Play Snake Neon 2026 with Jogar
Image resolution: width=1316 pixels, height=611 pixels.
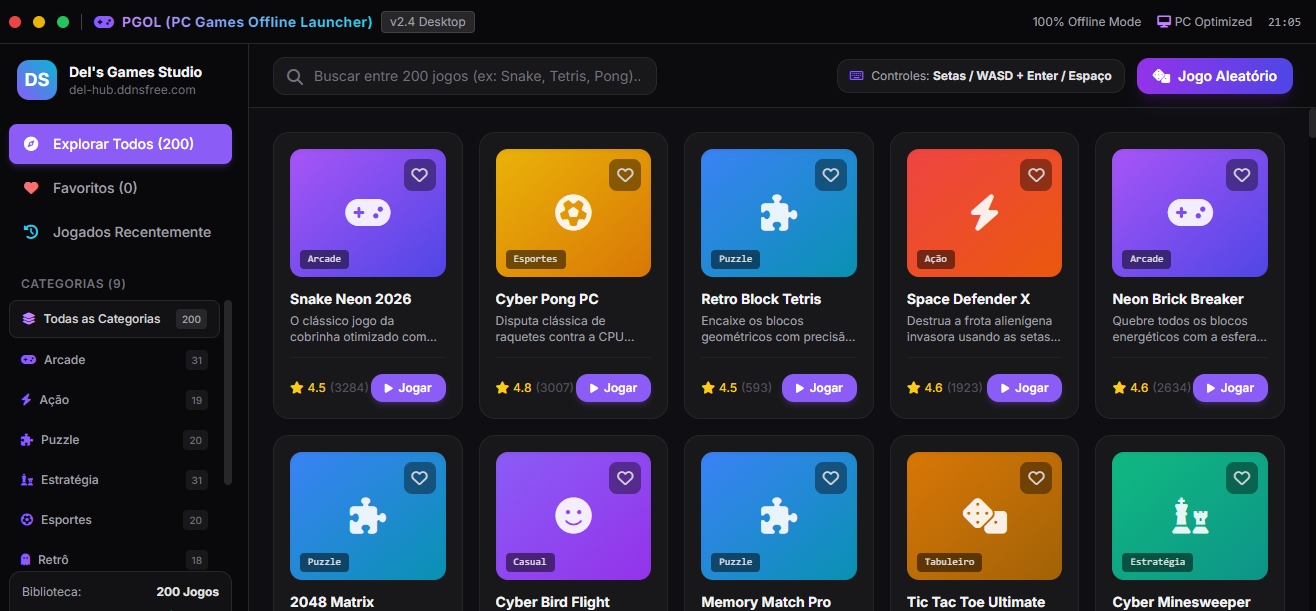pyautogui.click(x=408, y=388)
